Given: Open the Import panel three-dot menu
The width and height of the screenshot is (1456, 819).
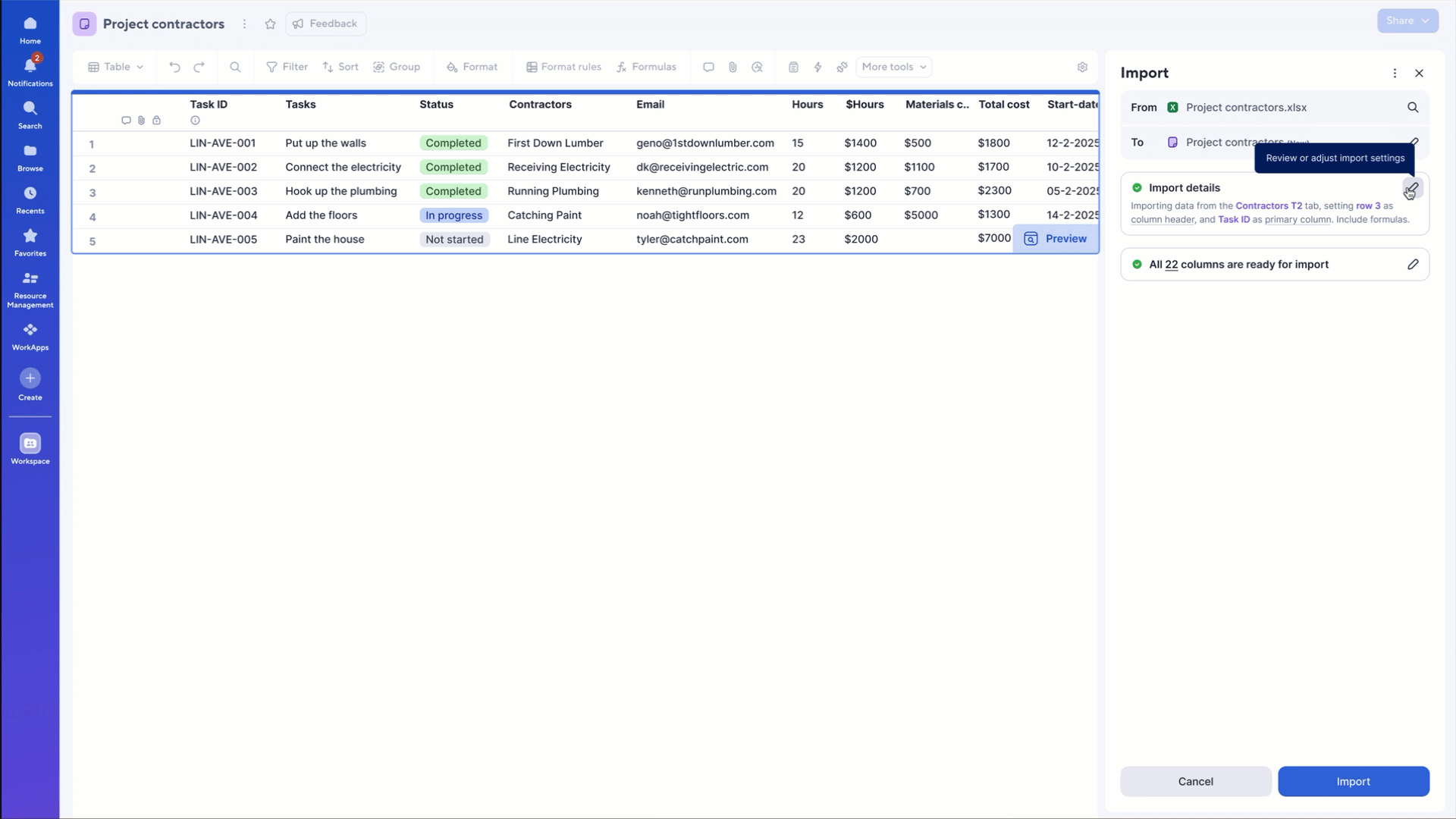Looking at the screenshot, I should click(x=1395, y=73).
